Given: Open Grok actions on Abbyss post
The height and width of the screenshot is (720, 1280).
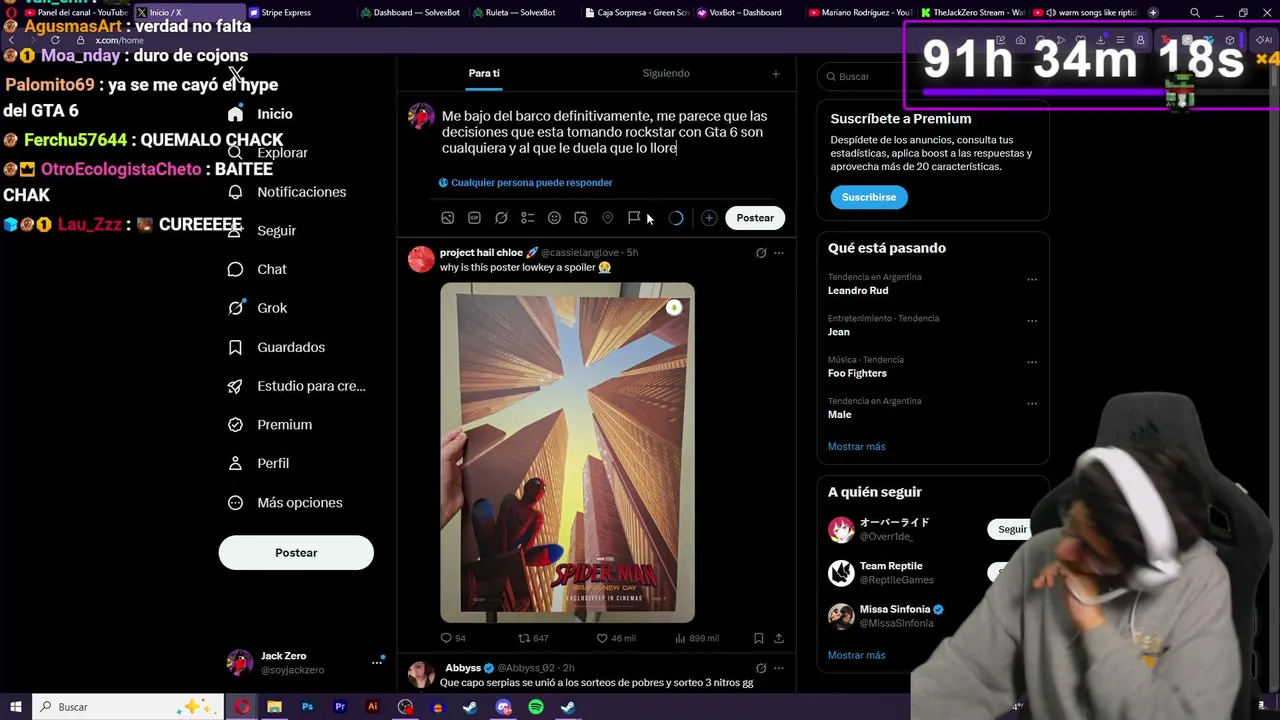Looking at the screenshot, I should [x=761, y=668].
